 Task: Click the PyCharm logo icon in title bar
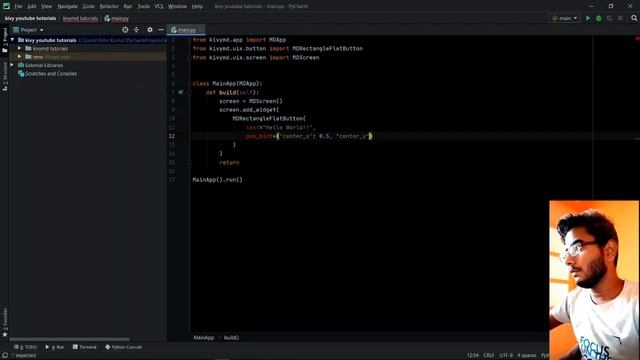(x=6, y=6)
